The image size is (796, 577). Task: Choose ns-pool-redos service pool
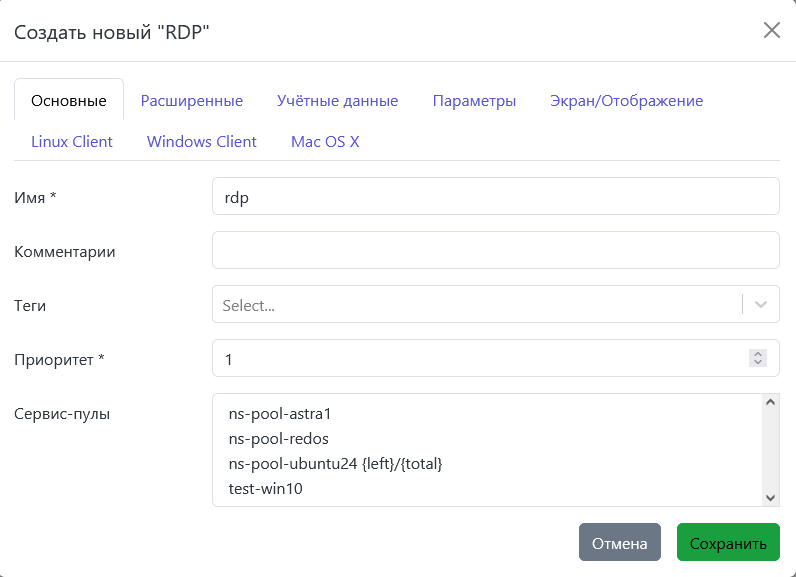pyautogui.click(x=278, y=438)
